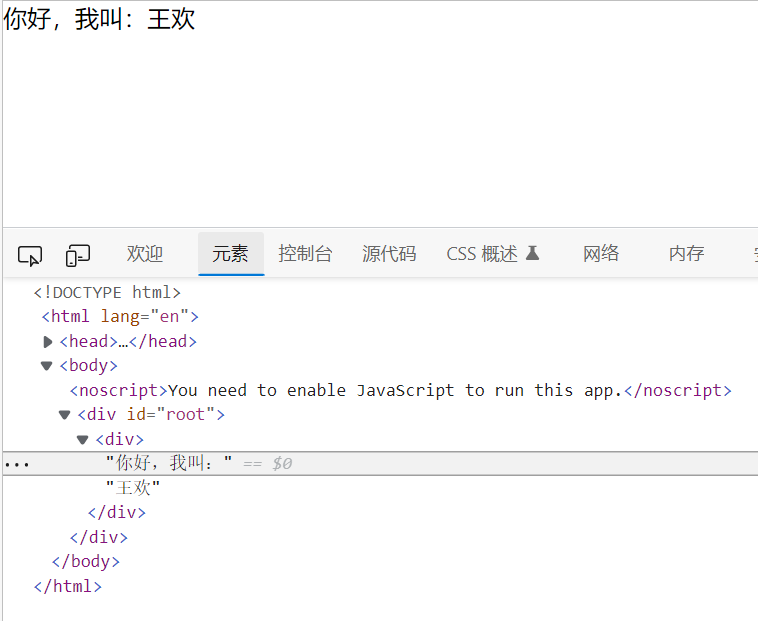Collapse the div id="root" node
The height and width of the screenshot is (621, 758).
point(64,415)
